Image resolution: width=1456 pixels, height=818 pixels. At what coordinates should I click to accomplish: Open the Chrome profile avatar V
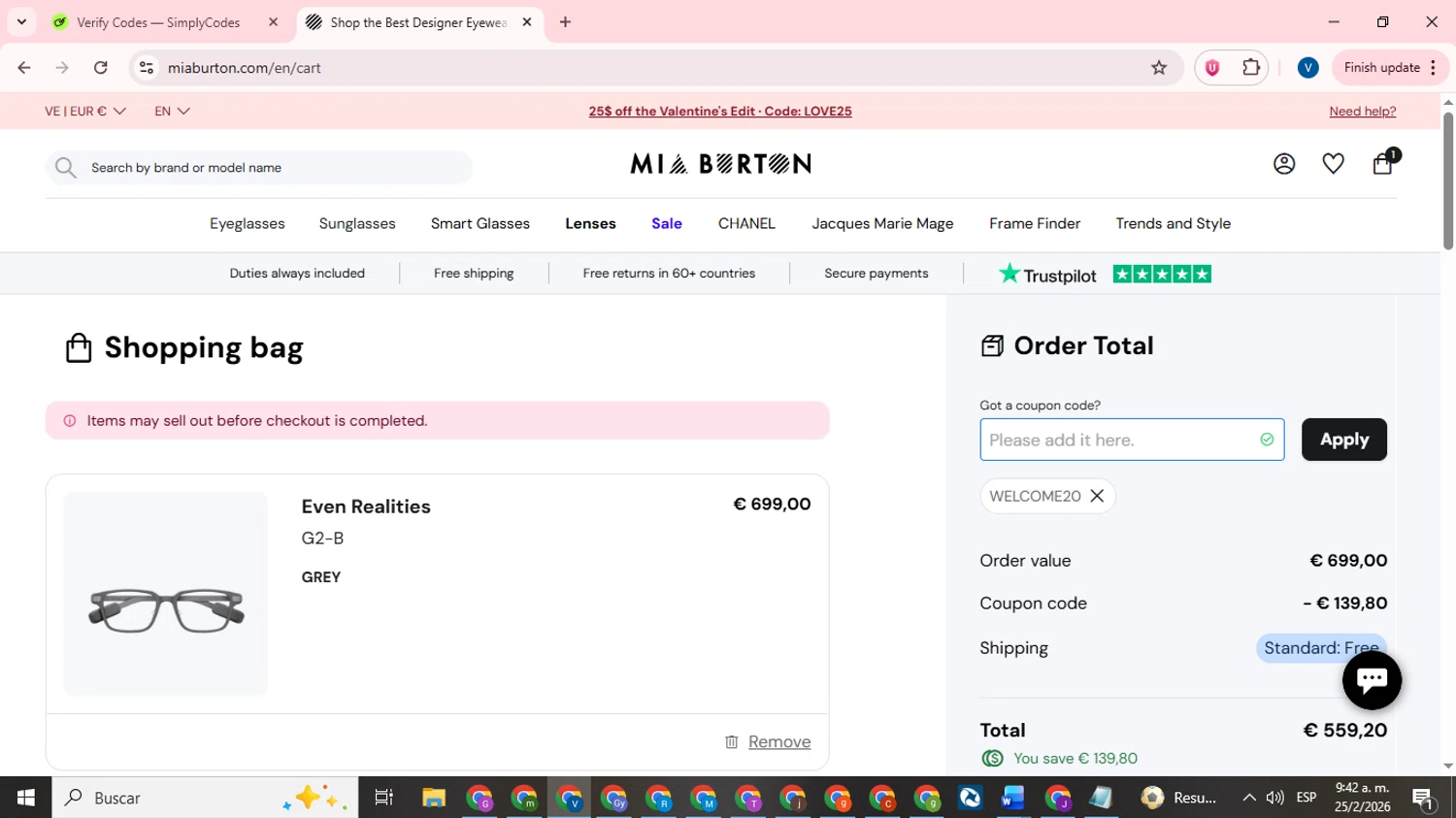[x=1307, y=68]
